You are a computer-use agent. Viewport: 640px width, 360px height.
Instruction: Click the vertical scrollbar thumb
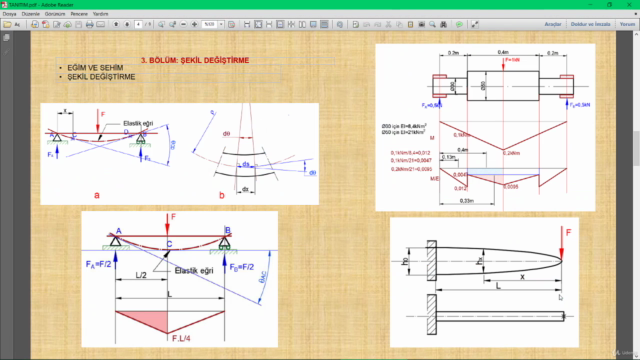click(636, 148)
